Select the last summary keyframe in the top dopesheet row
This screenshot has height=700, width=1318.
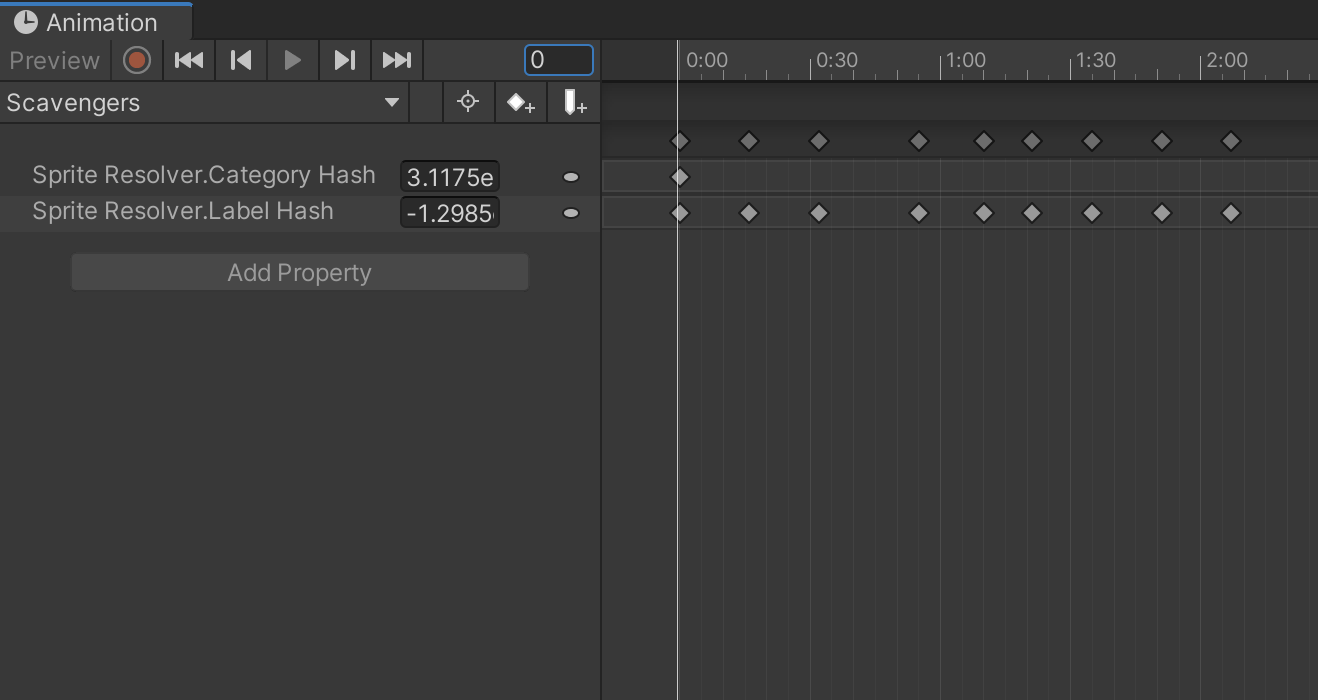pos(1231,141)
